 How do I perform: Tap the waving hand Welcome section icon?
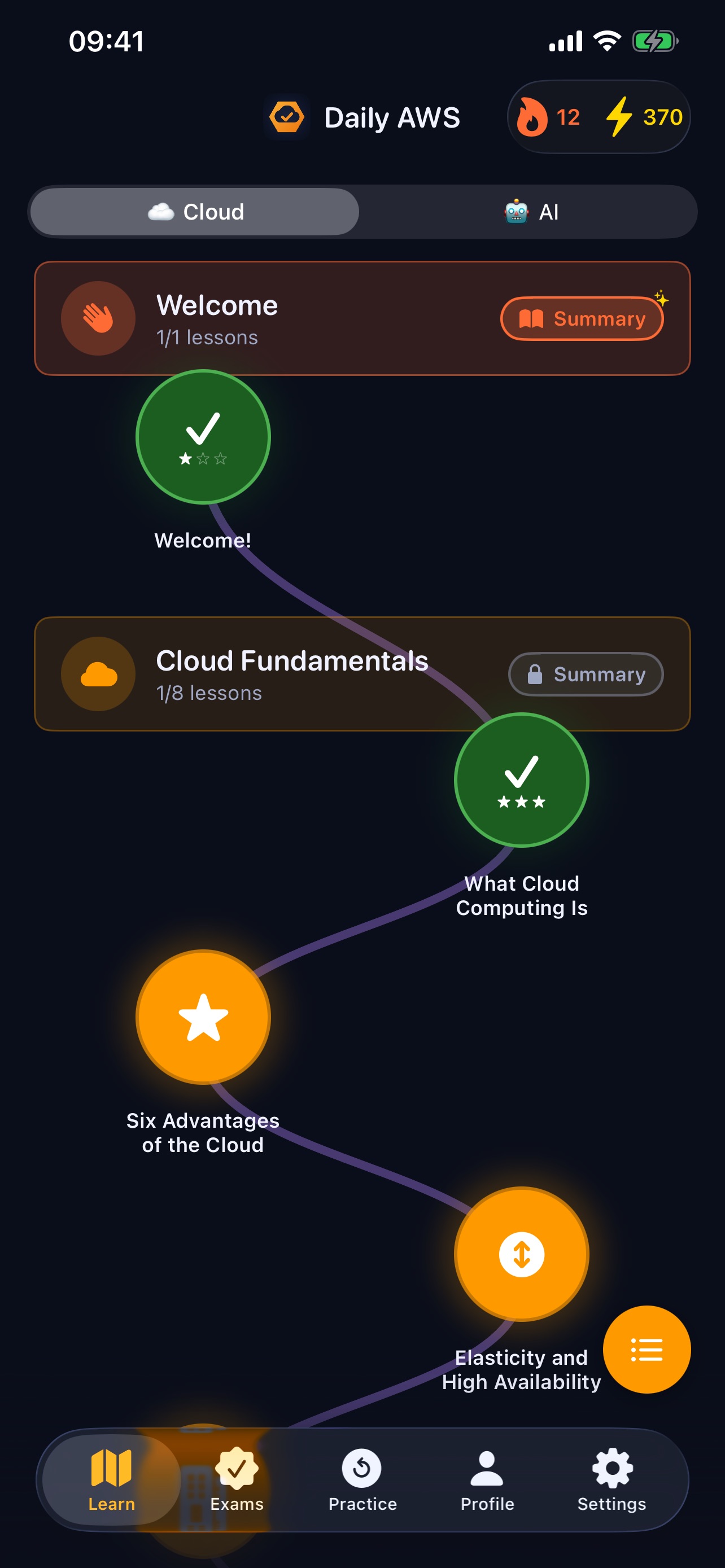point(98,318)
